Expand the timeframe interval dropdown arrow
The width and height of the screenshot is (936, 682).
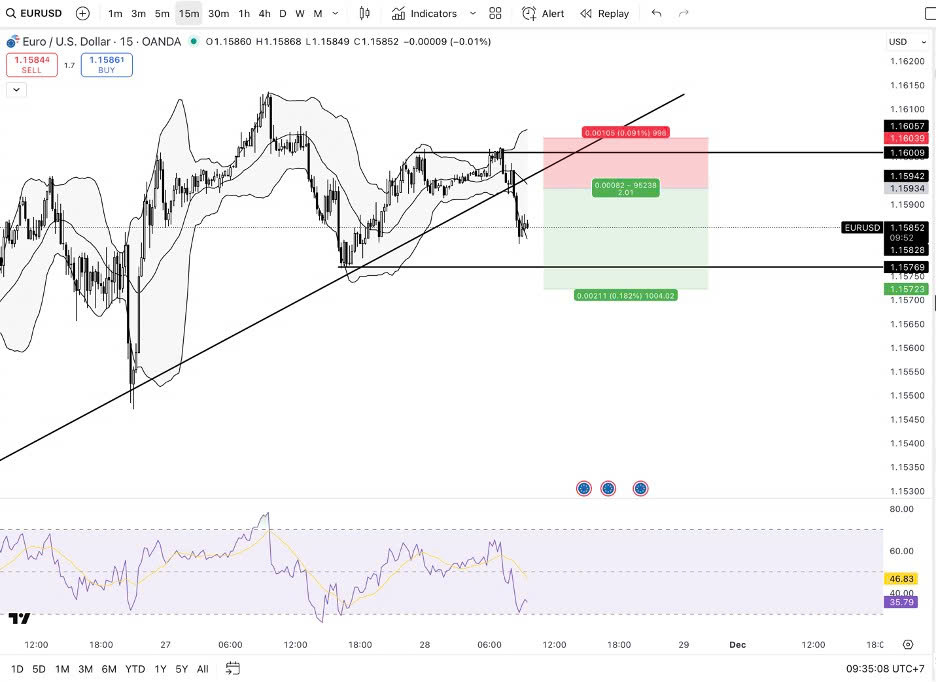click(335, 14)
